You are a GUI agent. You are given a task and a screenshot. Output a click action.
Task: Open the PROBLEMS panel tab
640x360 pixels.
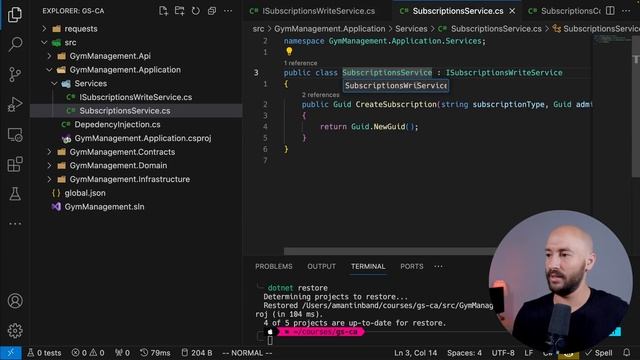[x=273, y=267]
